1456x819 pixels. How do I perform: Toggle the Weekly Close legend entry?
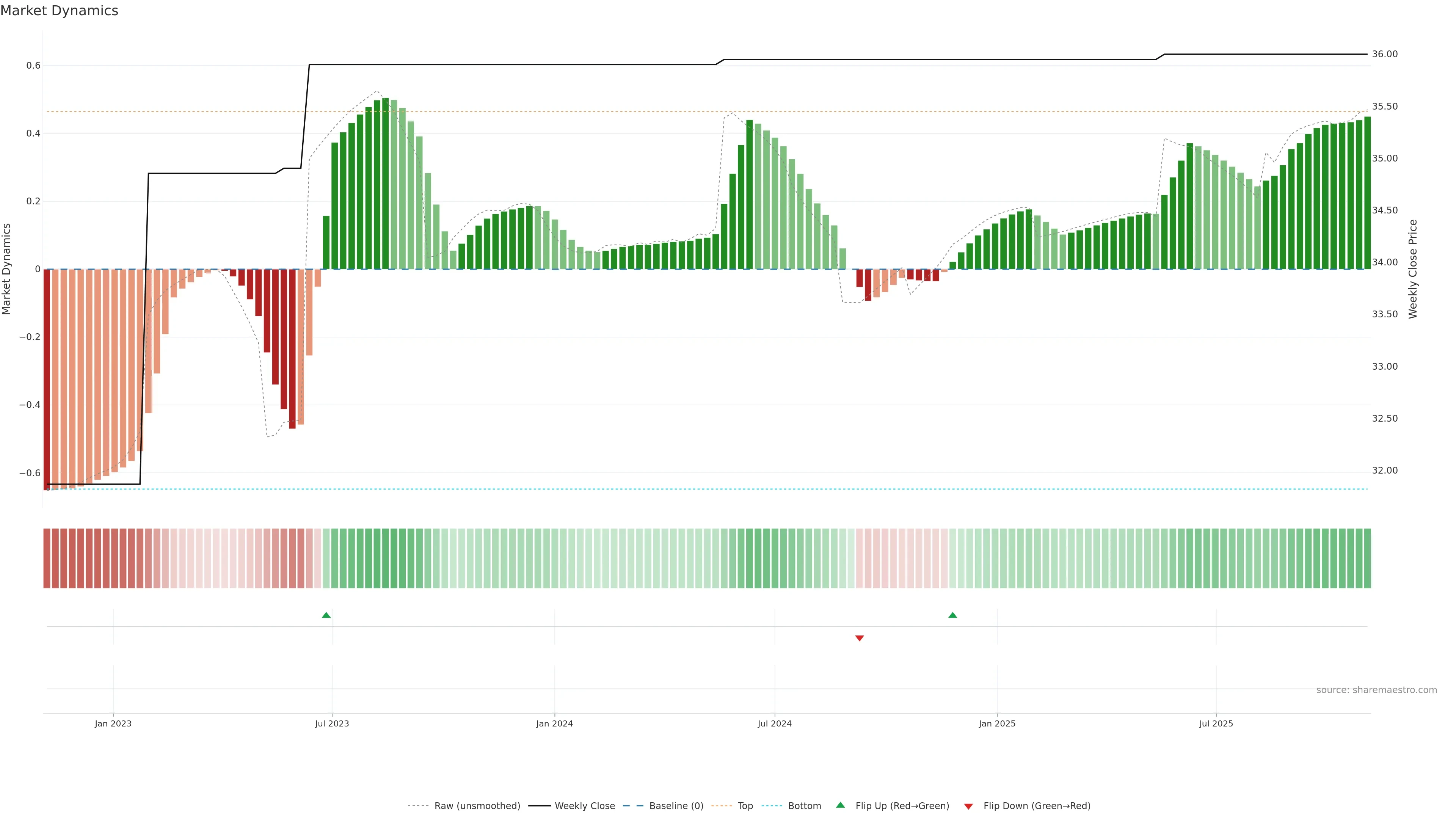click(x=584, y=806)
